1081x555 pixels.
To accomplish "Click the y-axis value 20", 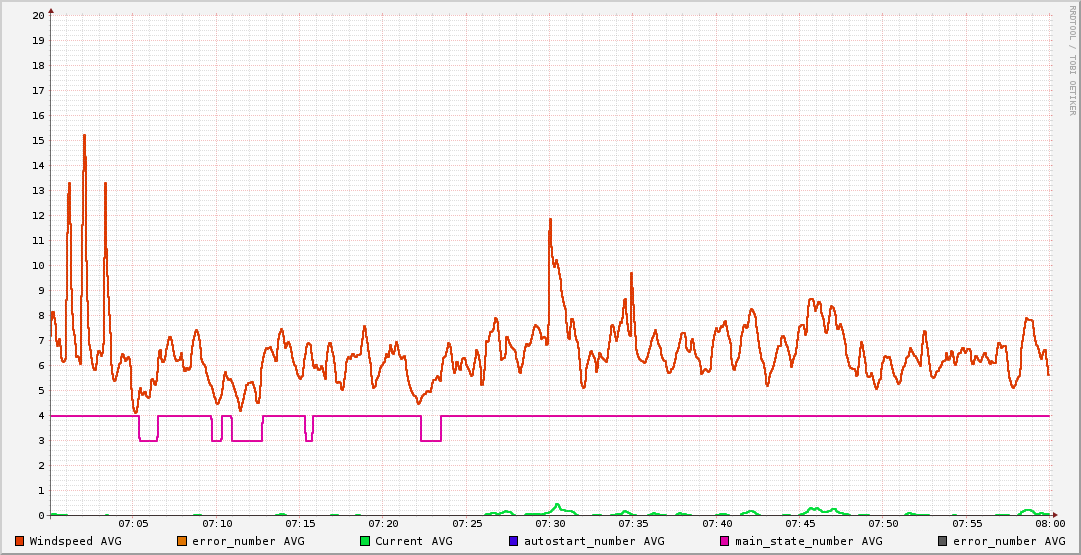I will click(38, 15).
